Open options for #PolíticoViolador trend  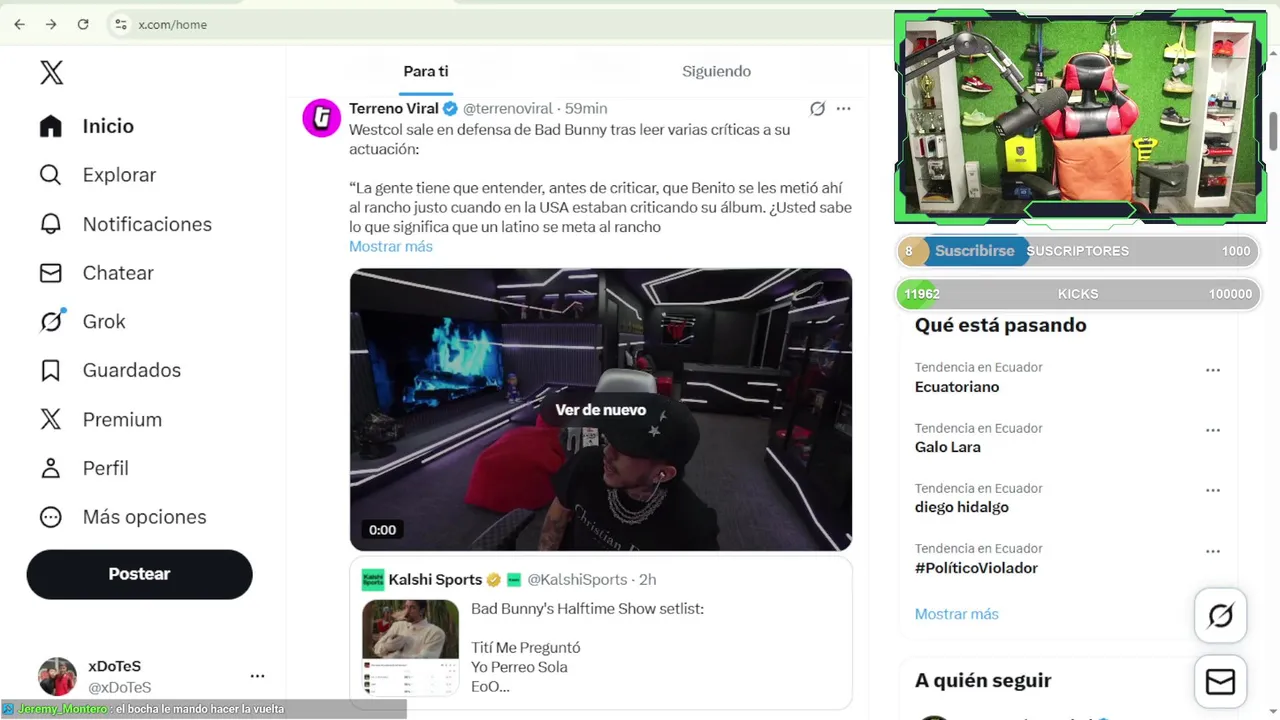(x=1213, y=551)
